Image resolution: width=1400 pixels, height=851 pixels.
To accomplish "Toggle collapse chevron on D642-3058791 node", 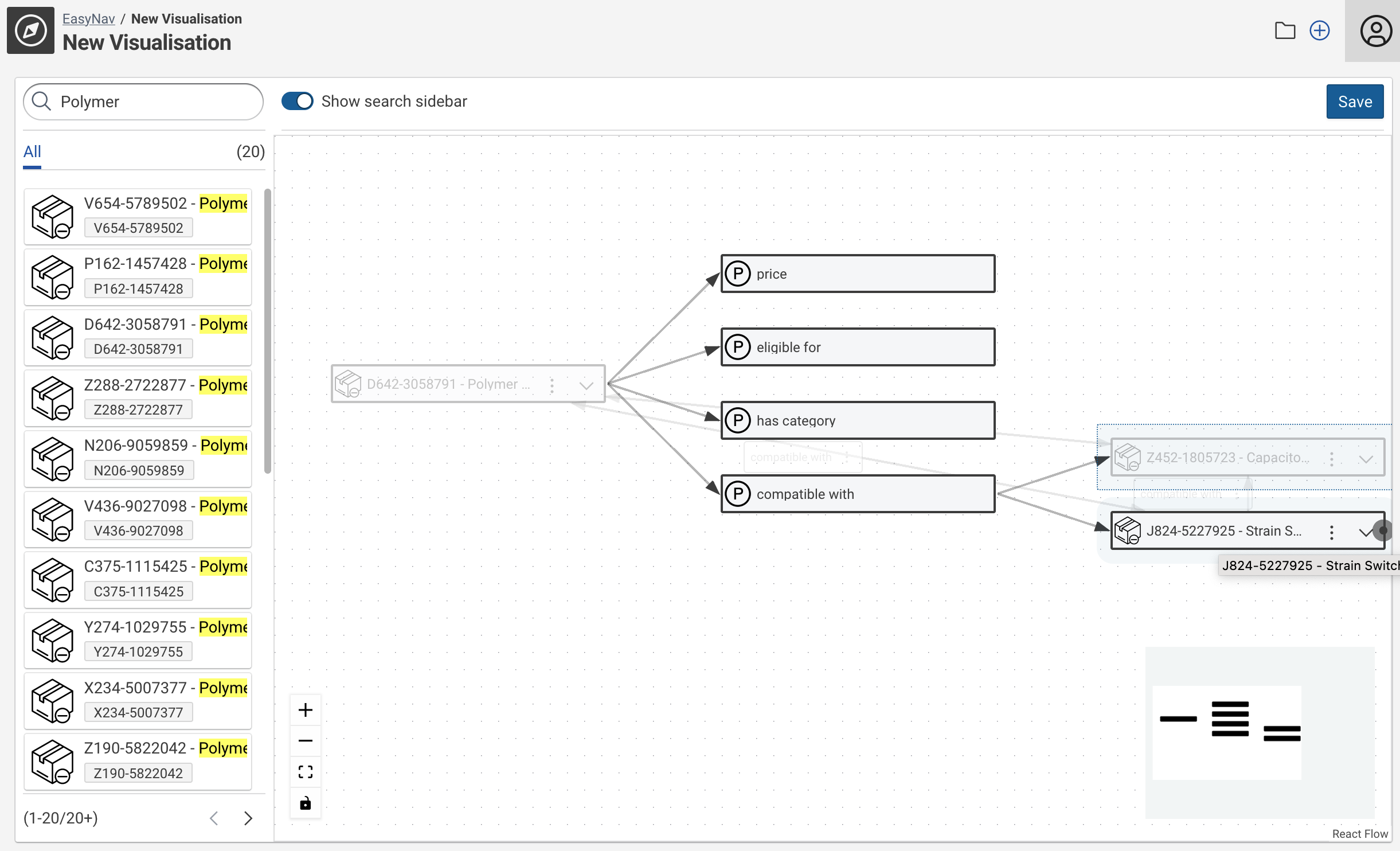I will pyautogui.click(x=587, y=384).
